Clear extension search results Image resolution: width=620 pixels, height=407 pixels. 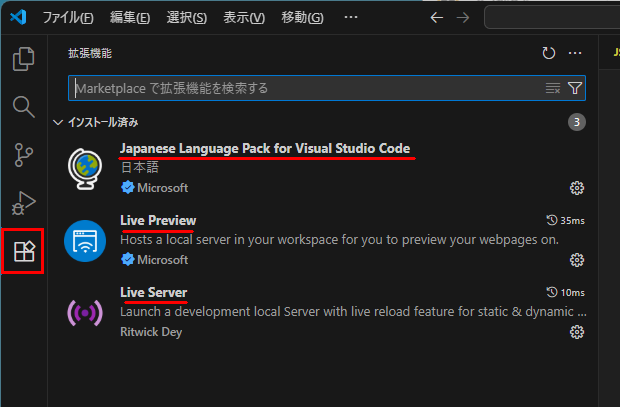(x=553, y=88)
